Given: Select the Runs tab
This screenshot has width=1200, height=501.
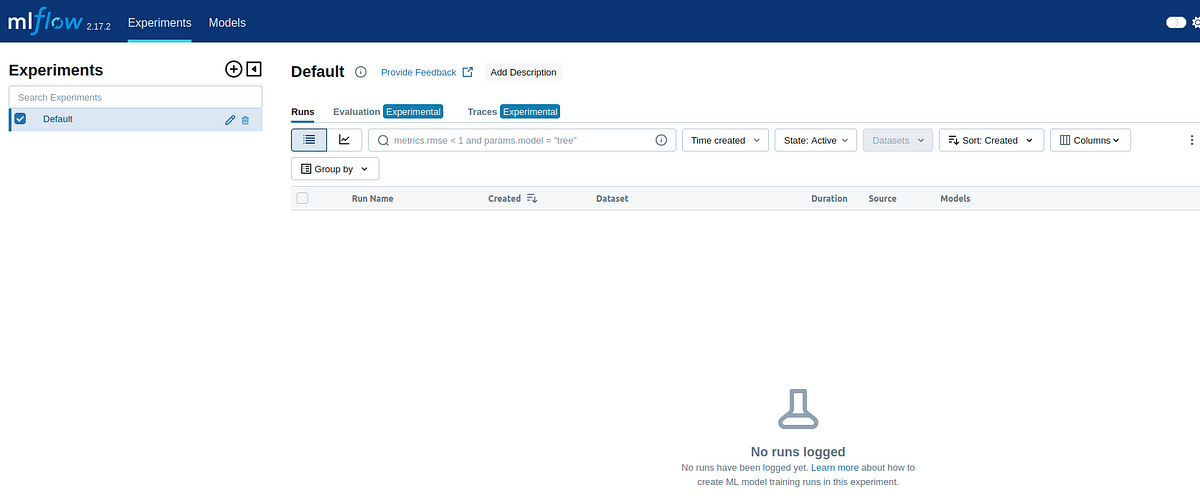Looking at the screenshot, I should tap(303, 112).
